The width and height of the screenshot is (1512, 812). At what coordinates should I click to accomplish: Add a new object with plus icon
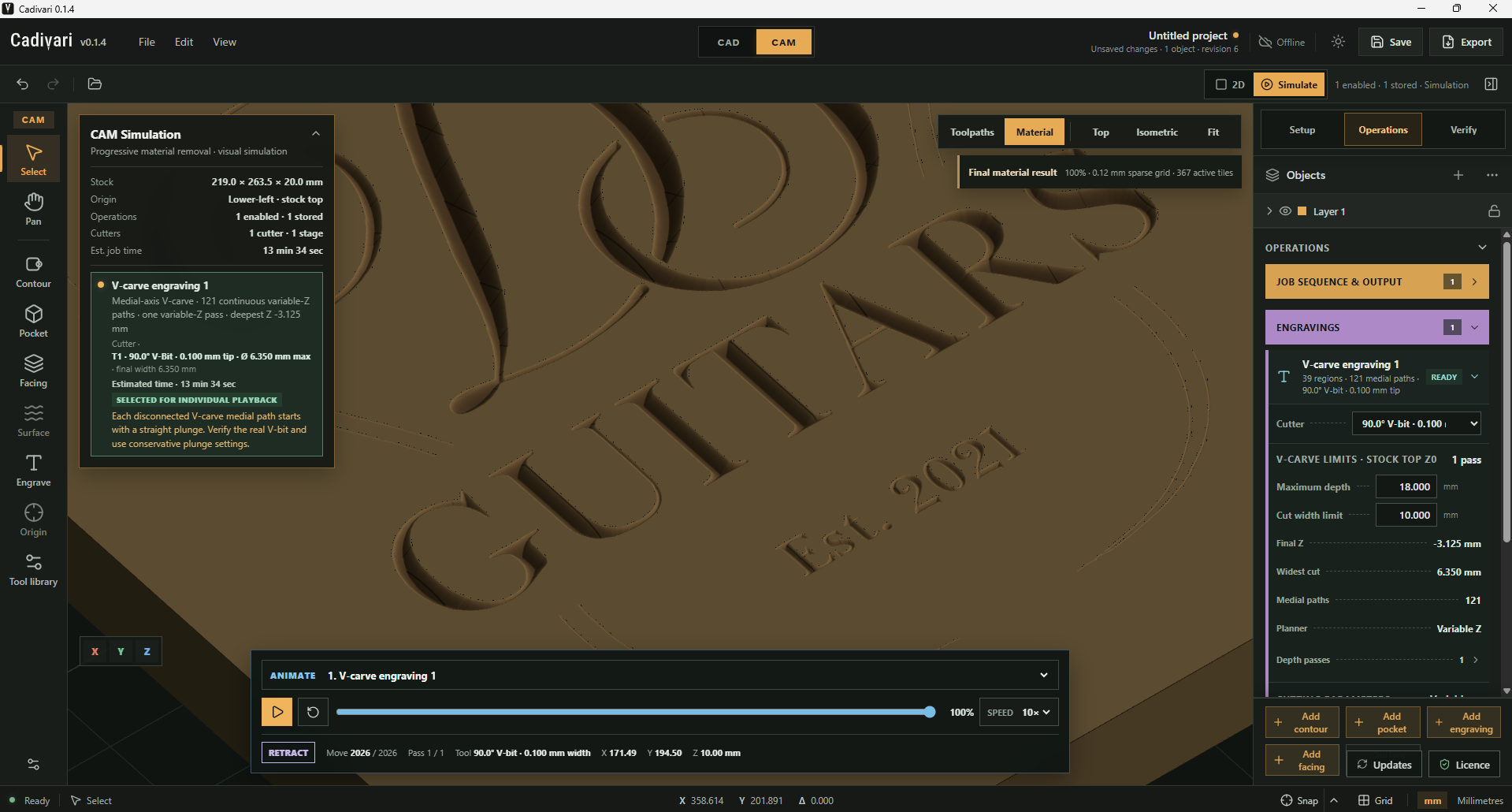(x=1458, y=175)
